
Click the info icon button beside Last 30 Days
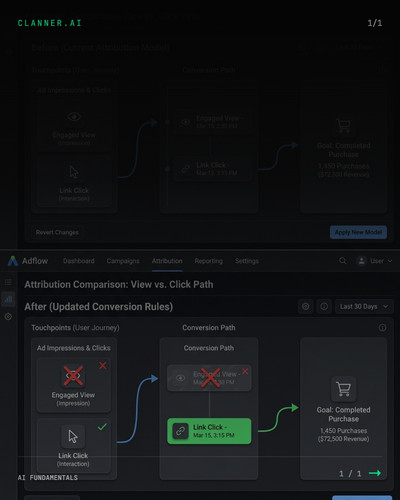(x=324, y=306)
